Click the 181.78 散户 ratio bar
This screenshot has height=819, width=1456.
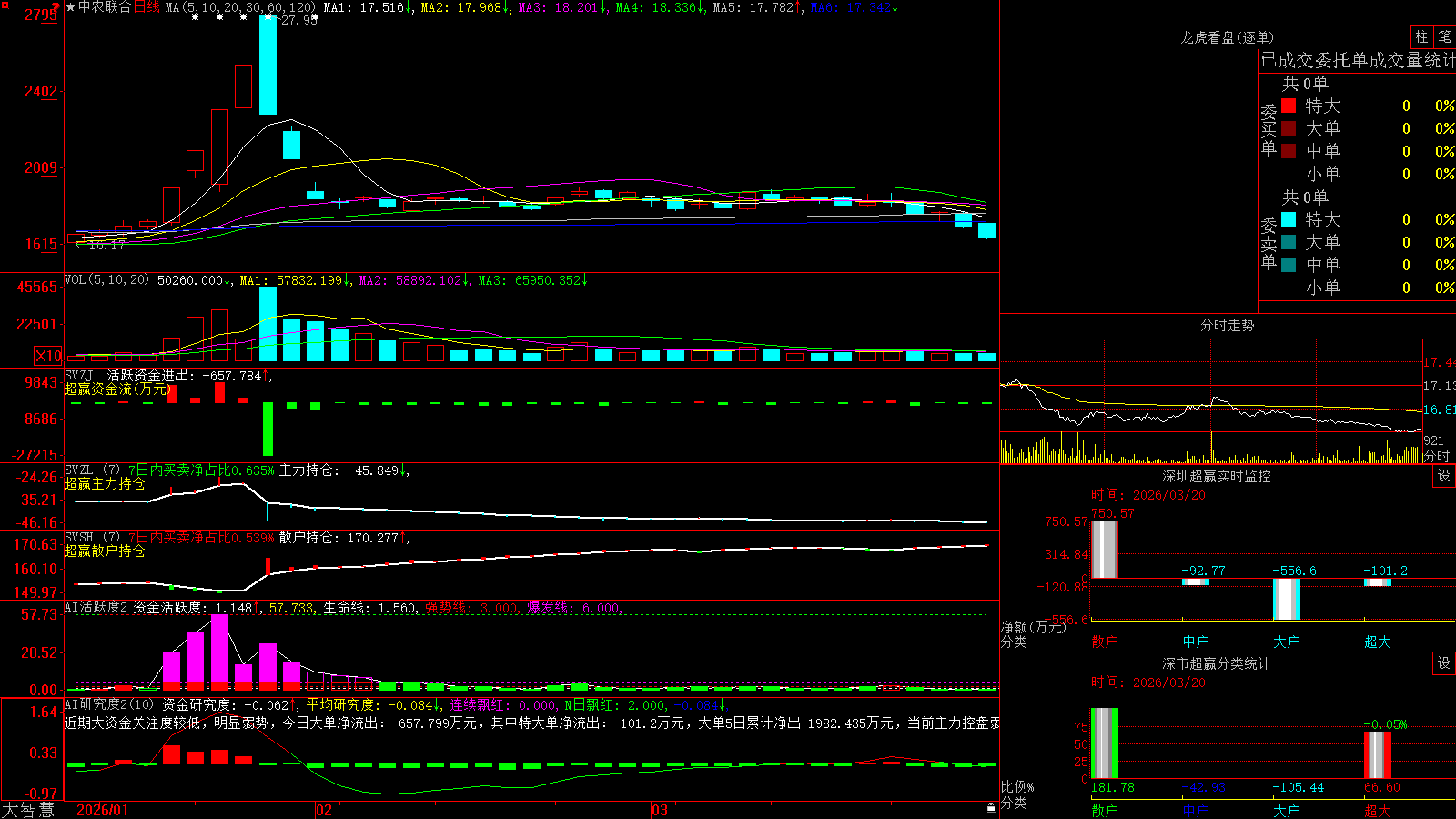click(1105, 743)
